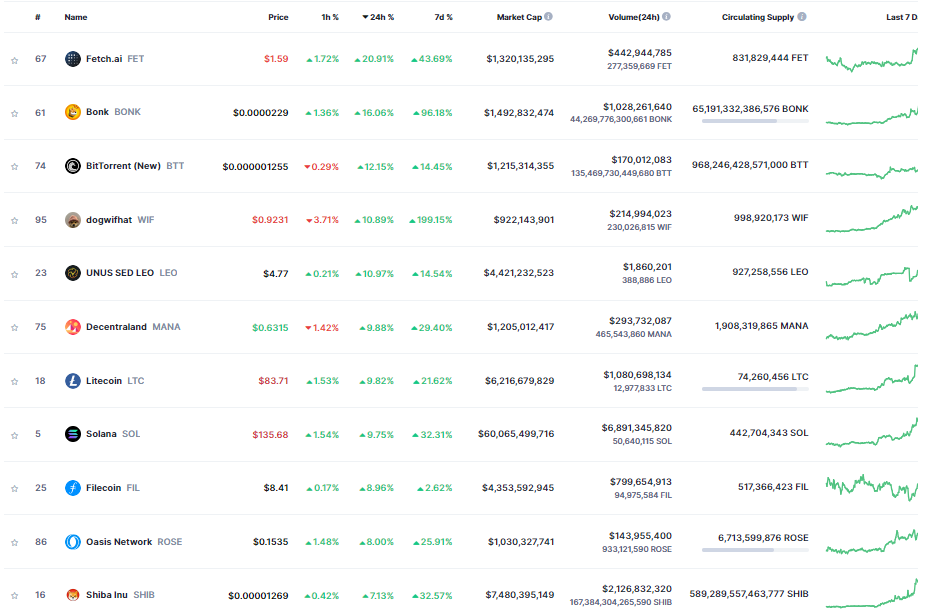
Task: Toggle the watchlist star for Shiba Inu
Action: click(15, 596)
